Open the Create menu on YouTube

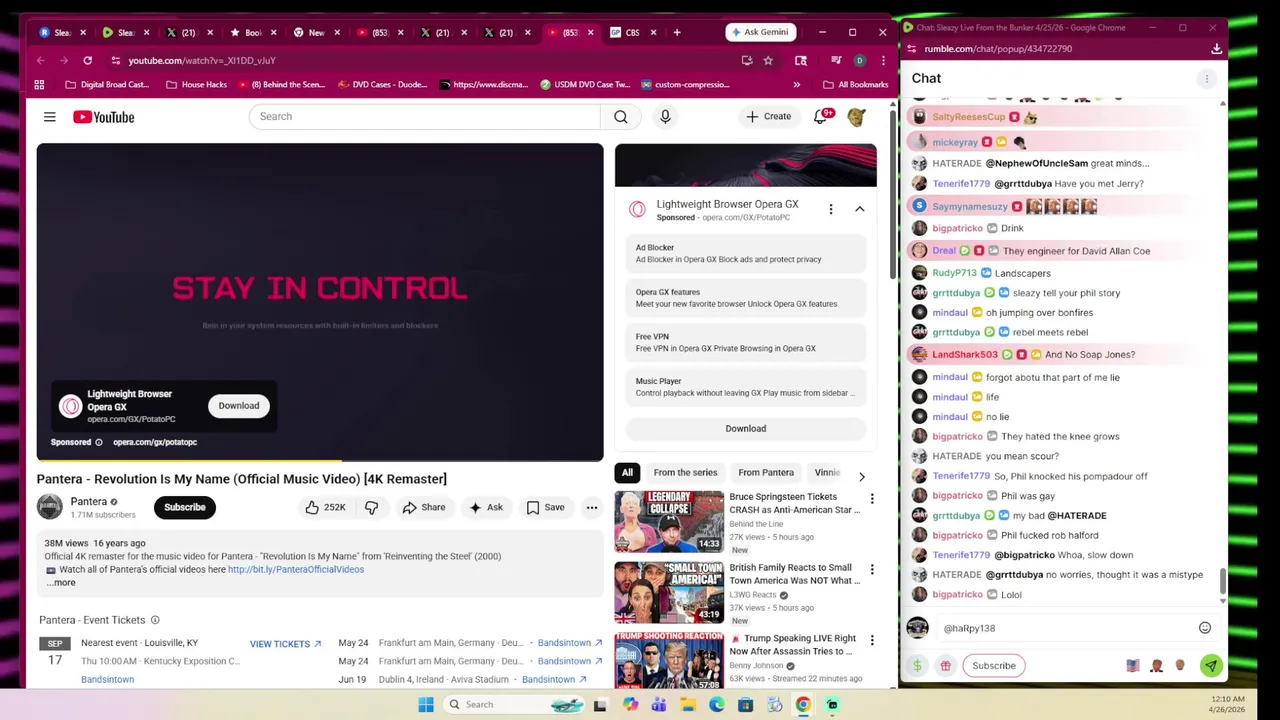(x=768, y=117)
